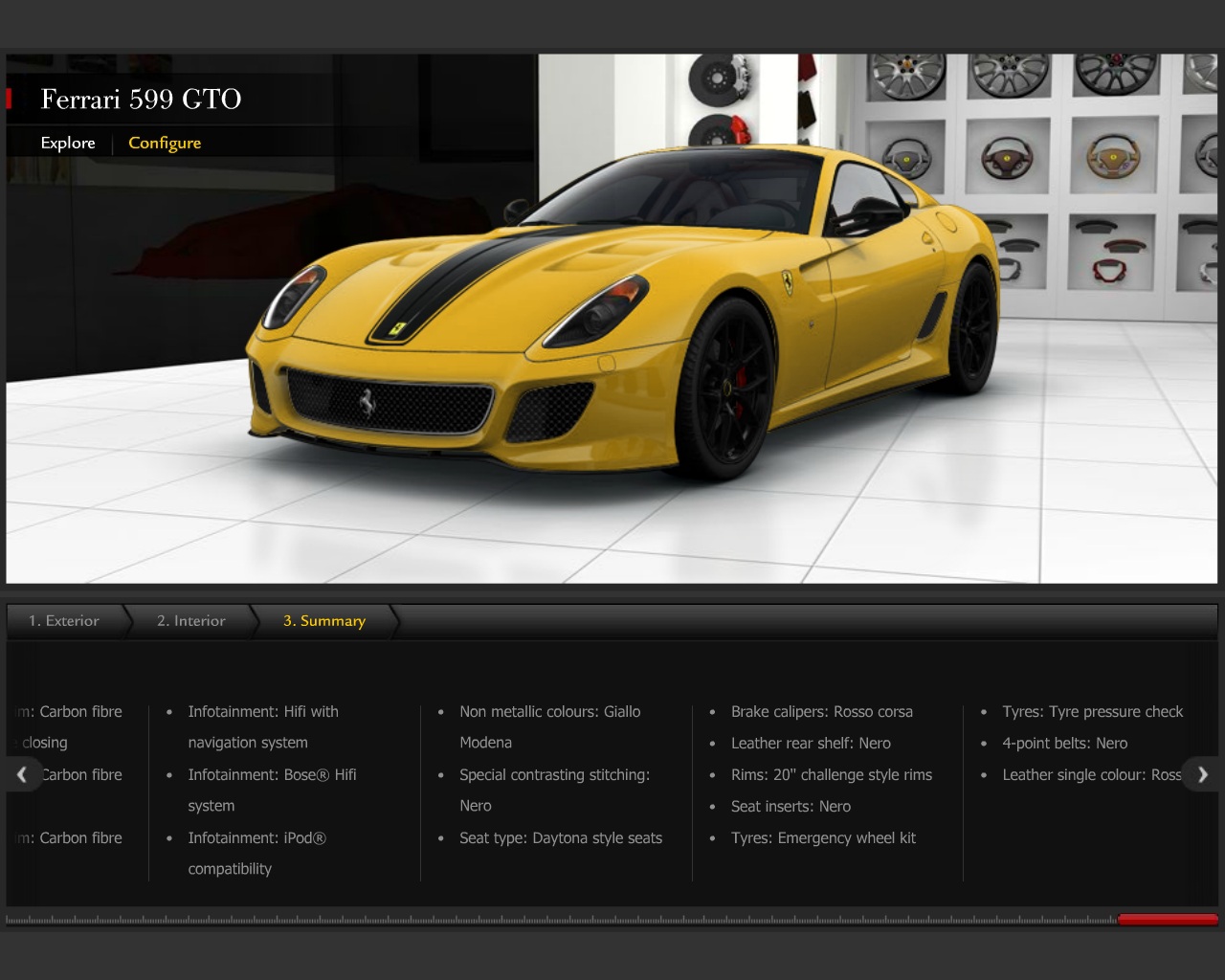Viewport: 1225px width, 980px height.
Task: Pick the silver alloy rim in top-left wall display
Action: click(905, 76)
